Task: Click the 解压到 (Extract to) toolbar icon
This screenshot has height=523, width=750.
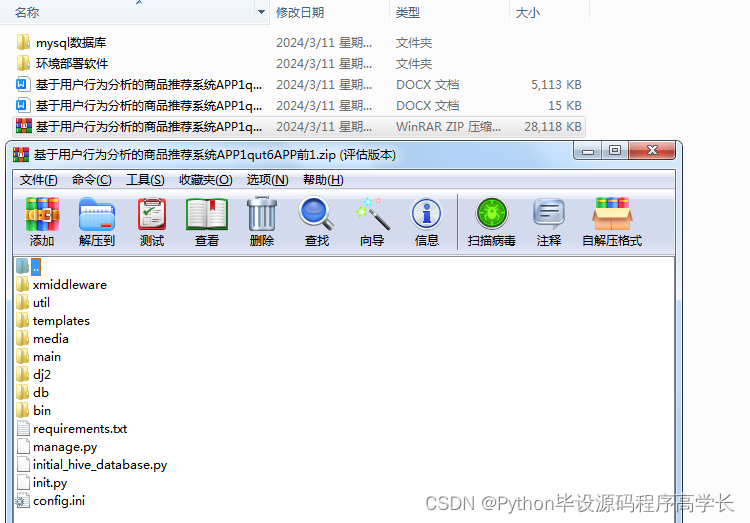Action: click(x=97, y=214)
